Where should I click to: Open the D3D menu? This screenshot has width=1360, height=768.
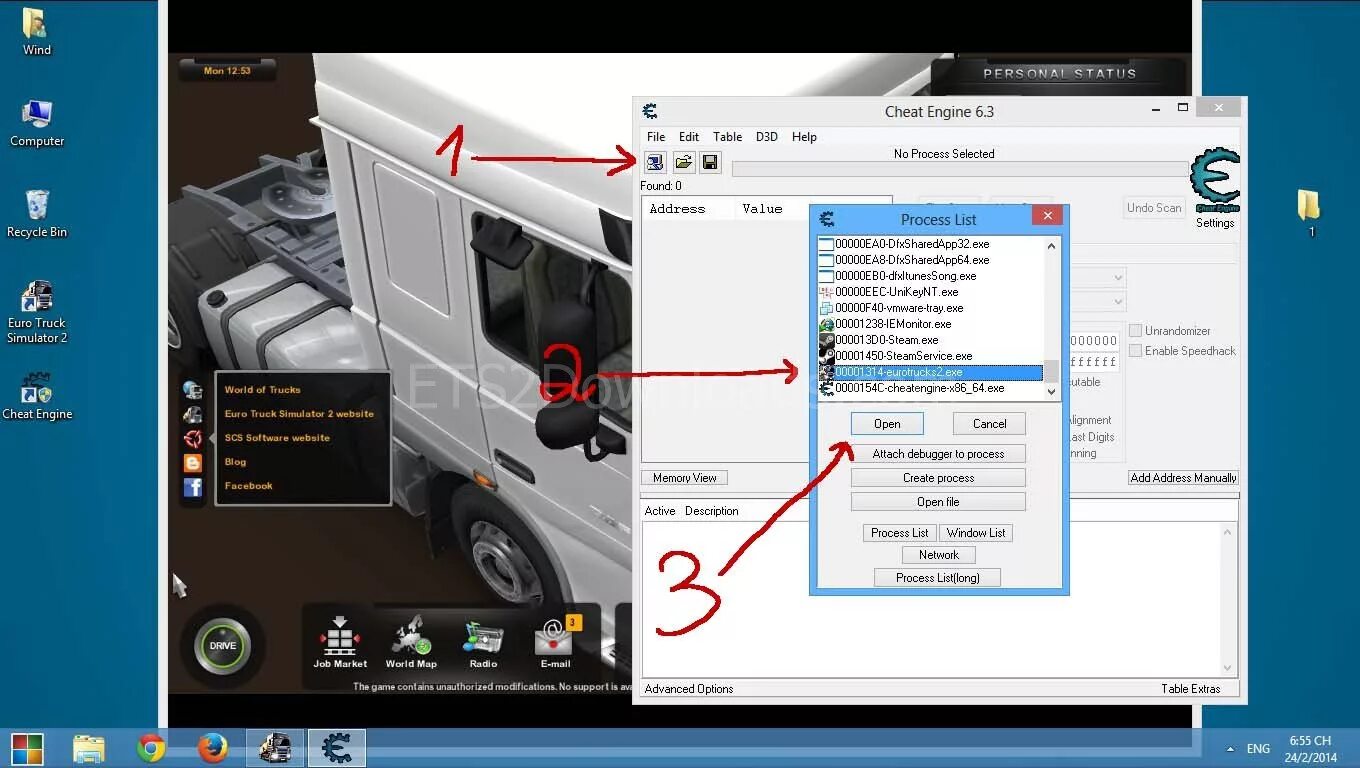(766, 137)
